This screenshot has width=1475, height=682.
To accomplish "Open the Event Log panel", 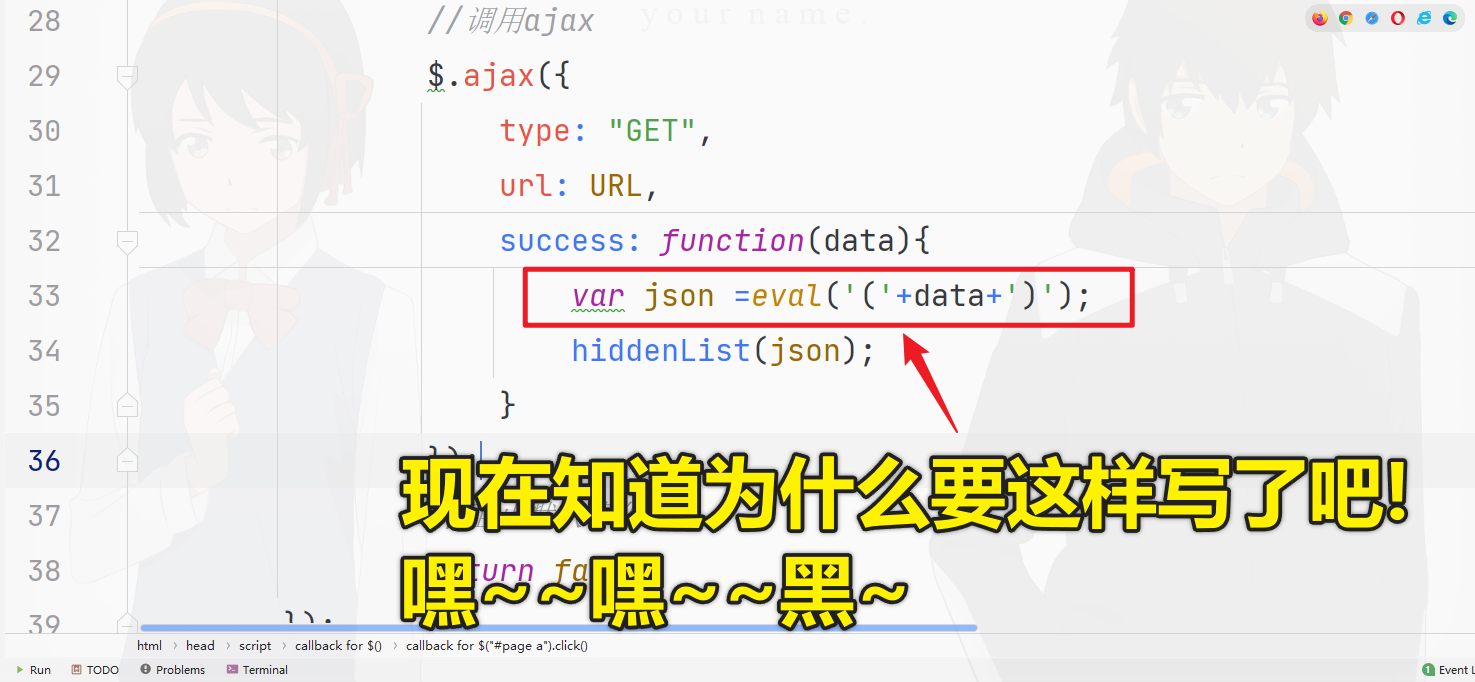I will pyautogui.click(x=1449, y=670).
